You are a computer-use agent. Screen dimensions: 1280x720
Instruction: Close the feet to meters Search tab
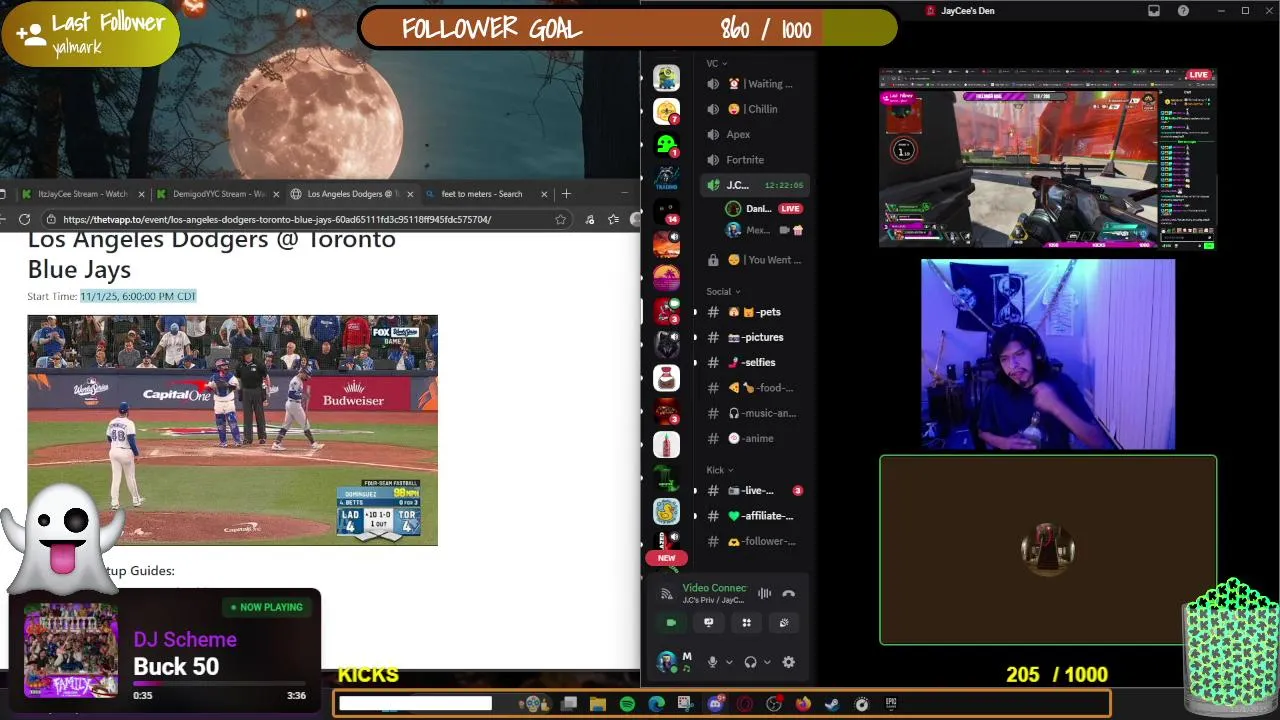[544, 194]
